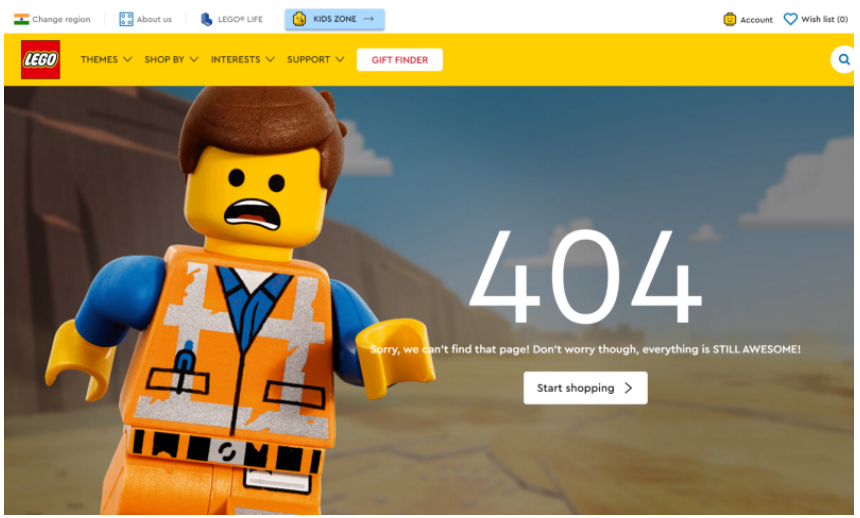
Task: Click the About us icon
Action: 126,19
